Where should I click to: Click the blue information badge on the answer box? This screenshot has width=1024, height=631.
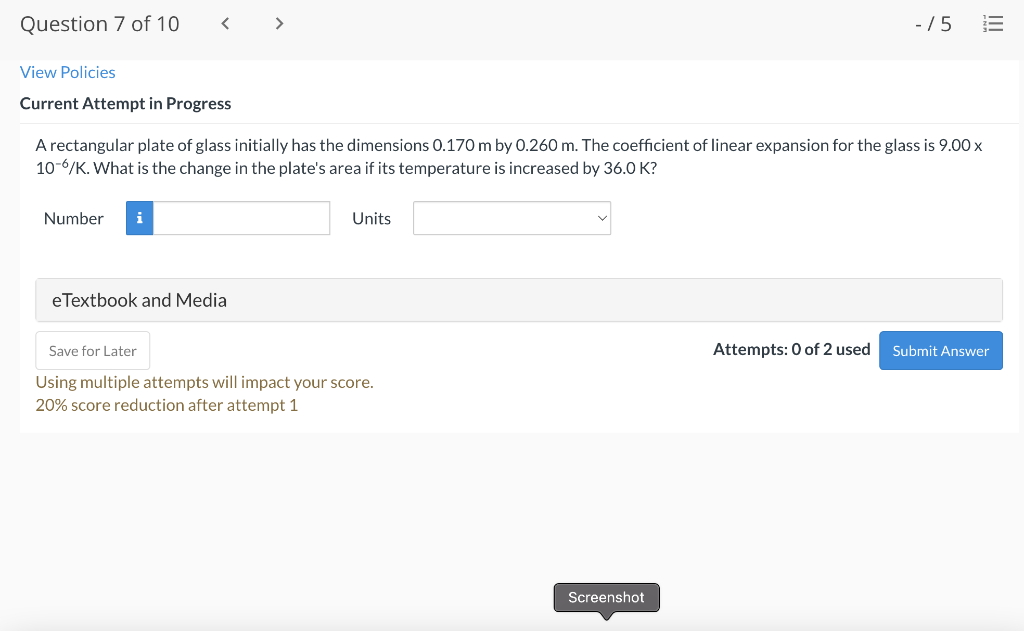139,217
